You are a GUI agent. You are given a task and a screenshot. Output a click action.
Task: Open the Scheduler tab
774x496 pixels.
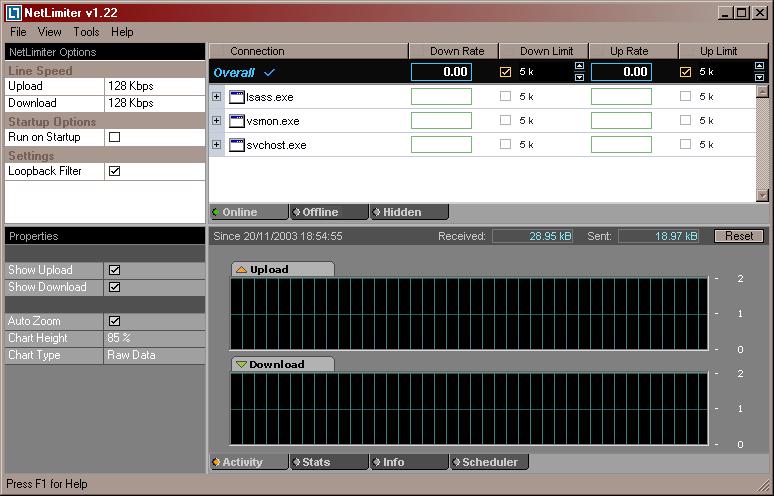[x=489, y=462]
